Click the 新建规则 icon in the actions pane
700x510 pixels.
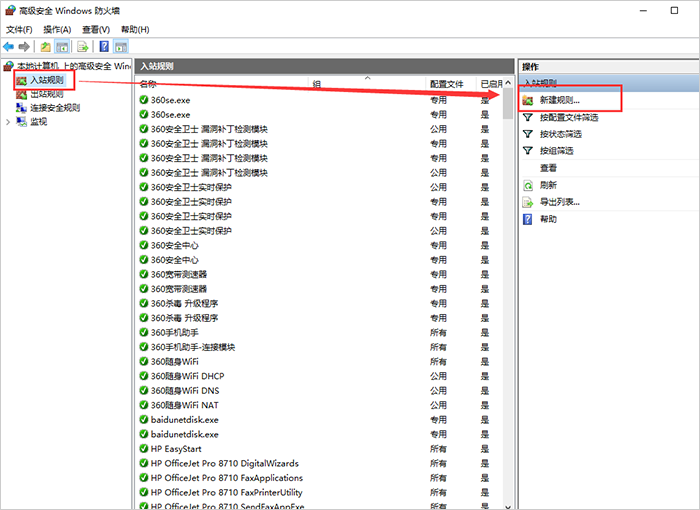tap(528, 100)
